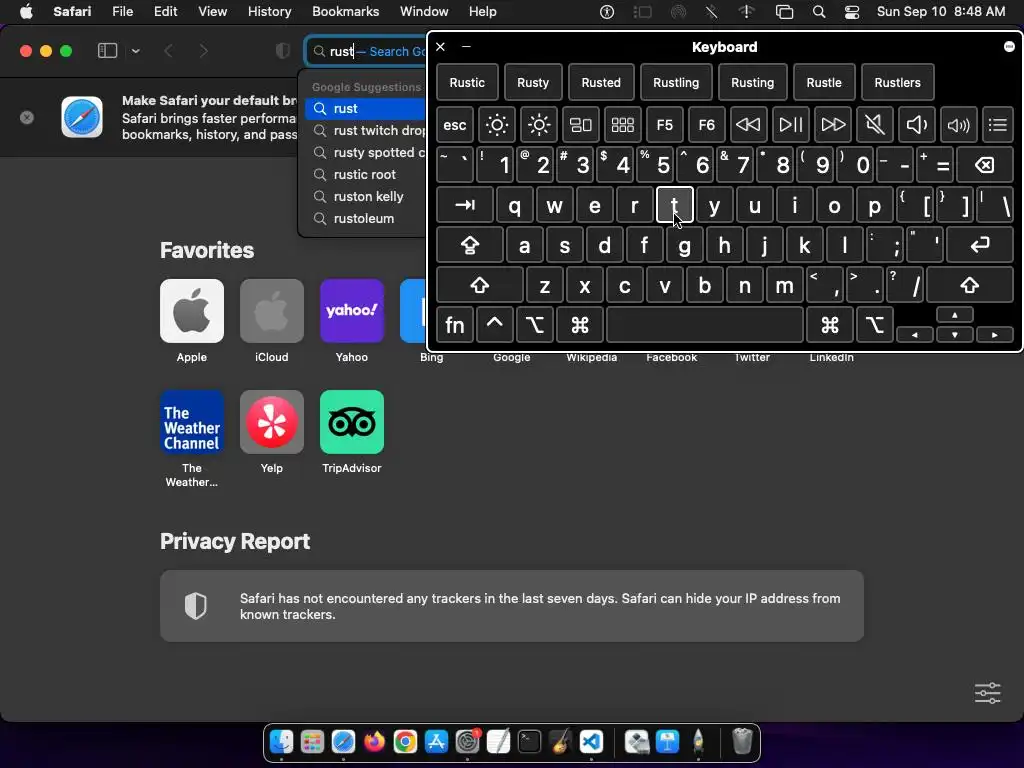Choose the 'ruston kelly' suggestion

point(366,197)
